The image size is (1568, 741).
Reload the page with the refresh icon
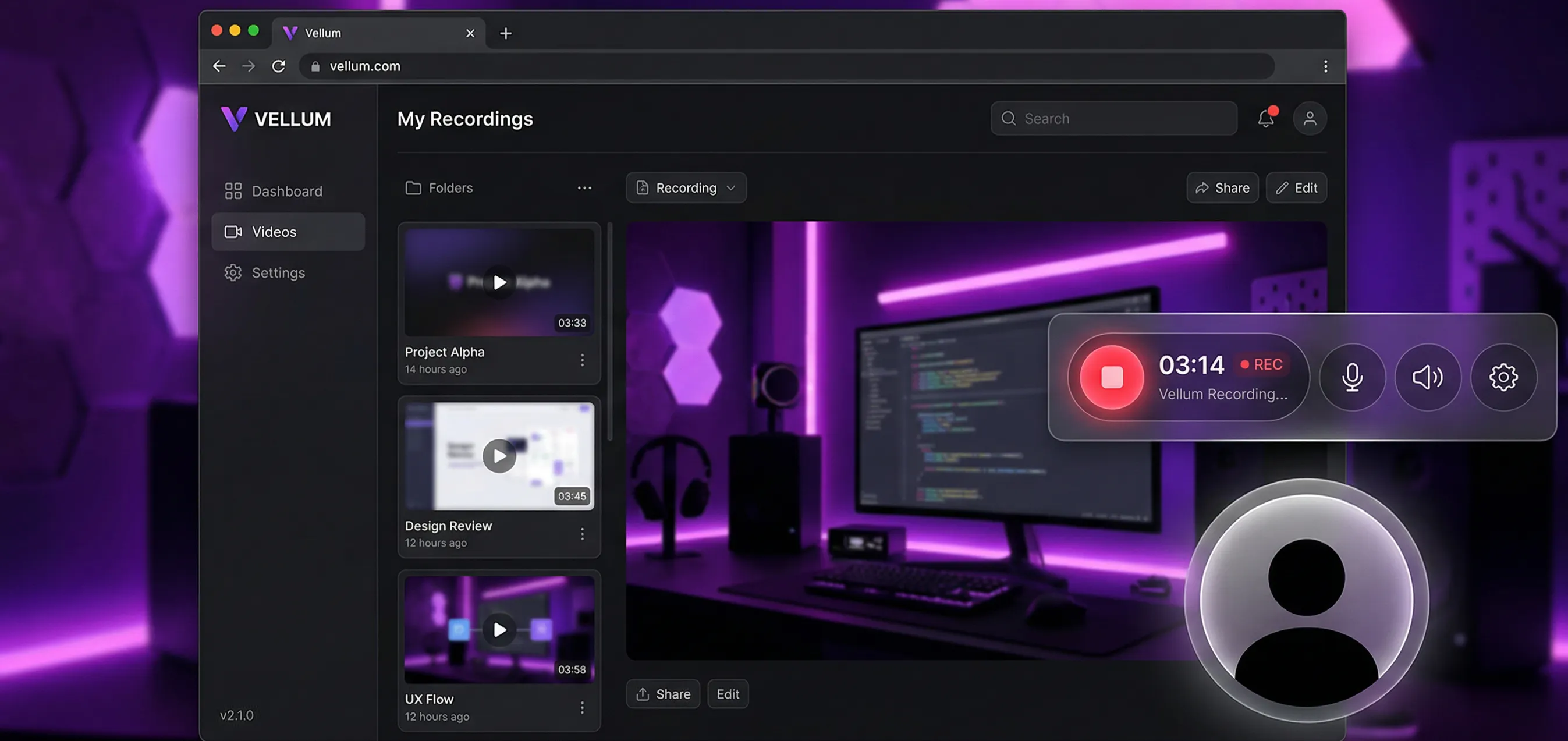[279, 66]
